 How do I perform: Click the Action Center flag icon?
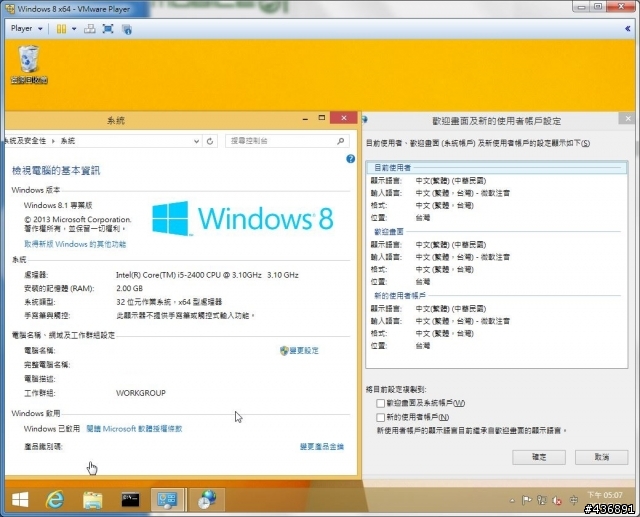tap(527, 500)
